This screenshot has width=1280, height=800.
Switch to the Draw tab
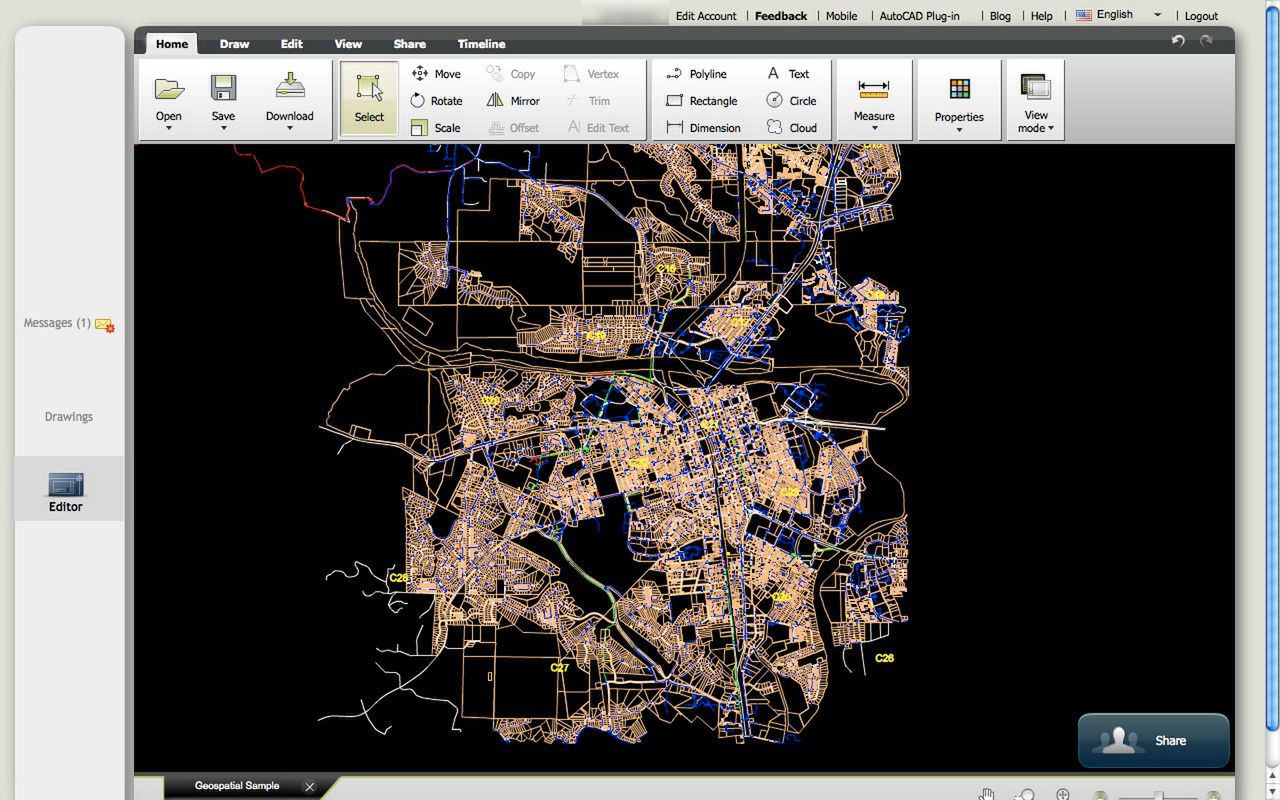[234, 43]
